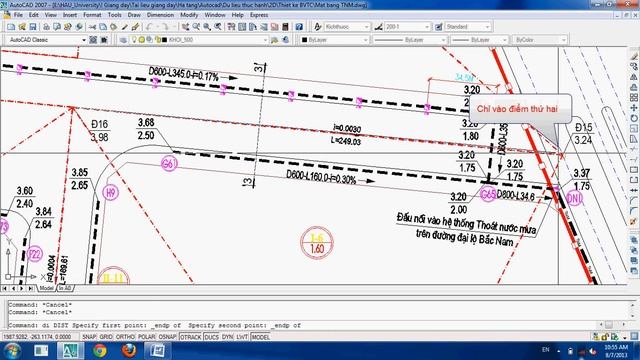
Task: Open the DesignCenter icon
Action: pos(242,27)
